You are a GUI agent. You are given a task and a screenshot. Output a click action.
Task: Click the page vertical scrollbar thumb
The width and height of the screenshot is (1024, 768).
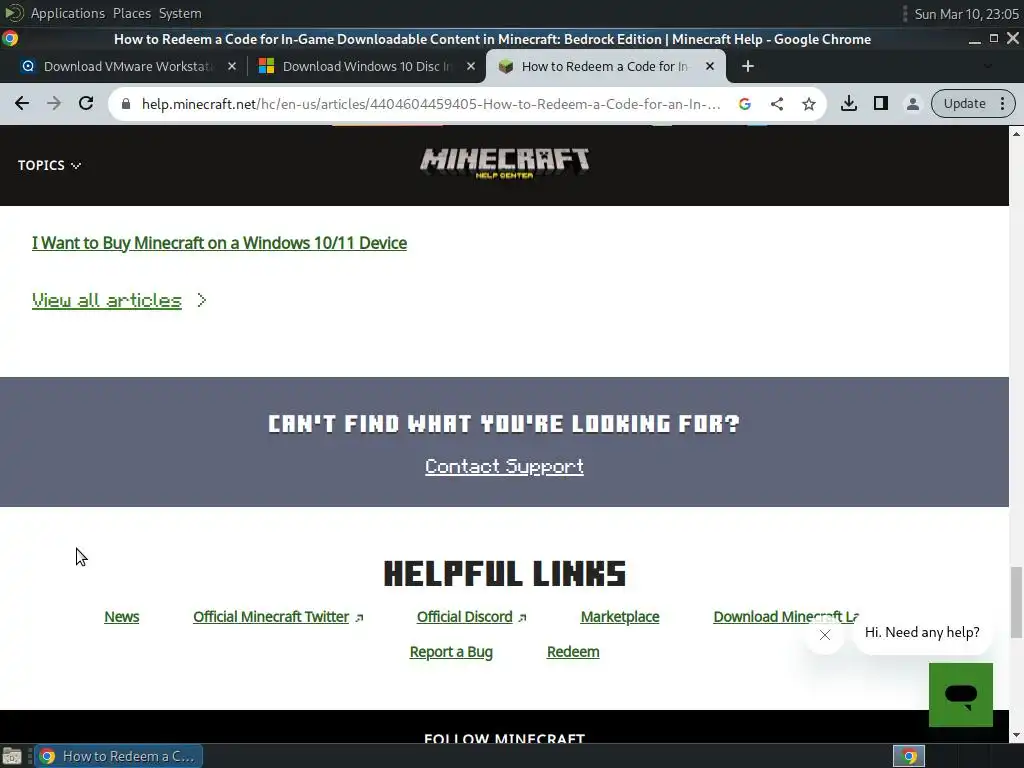[x=1016, y=602]
